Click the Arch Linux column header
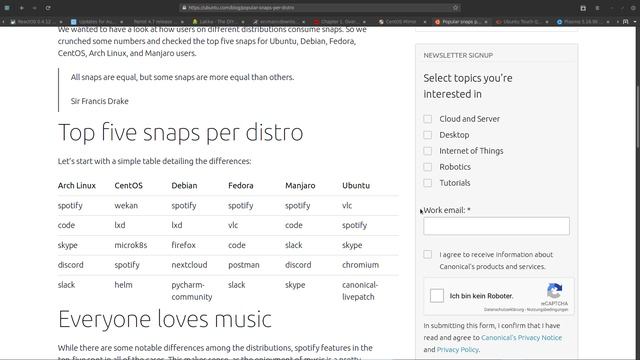 77,185
